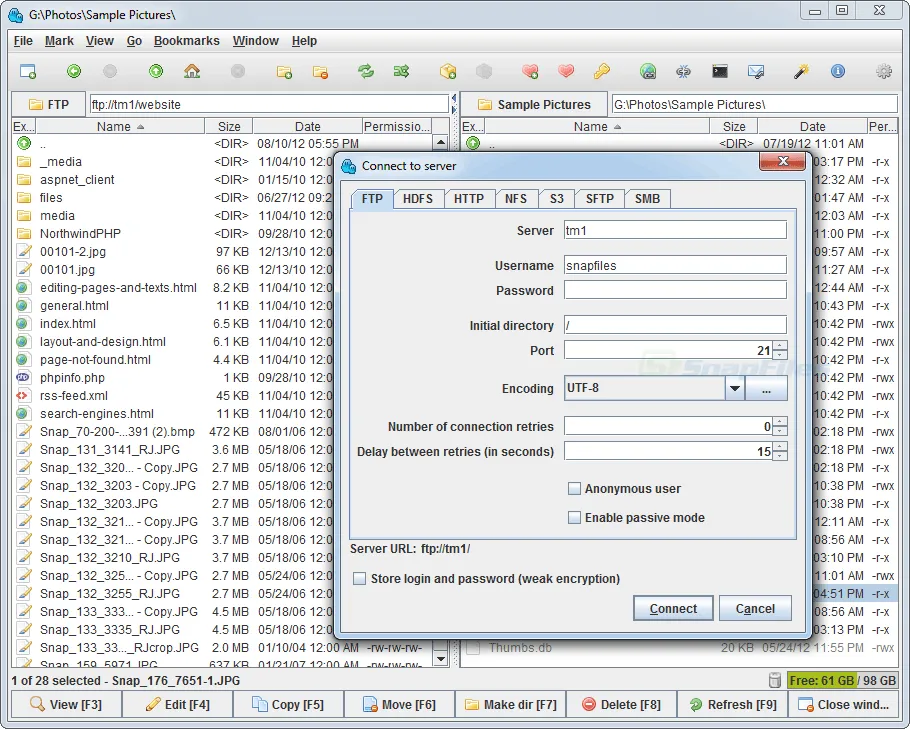The height and width of the screenshot is (729, 910).
Task: Click Copy [F5] button
Action: click(x=288, y=705)
